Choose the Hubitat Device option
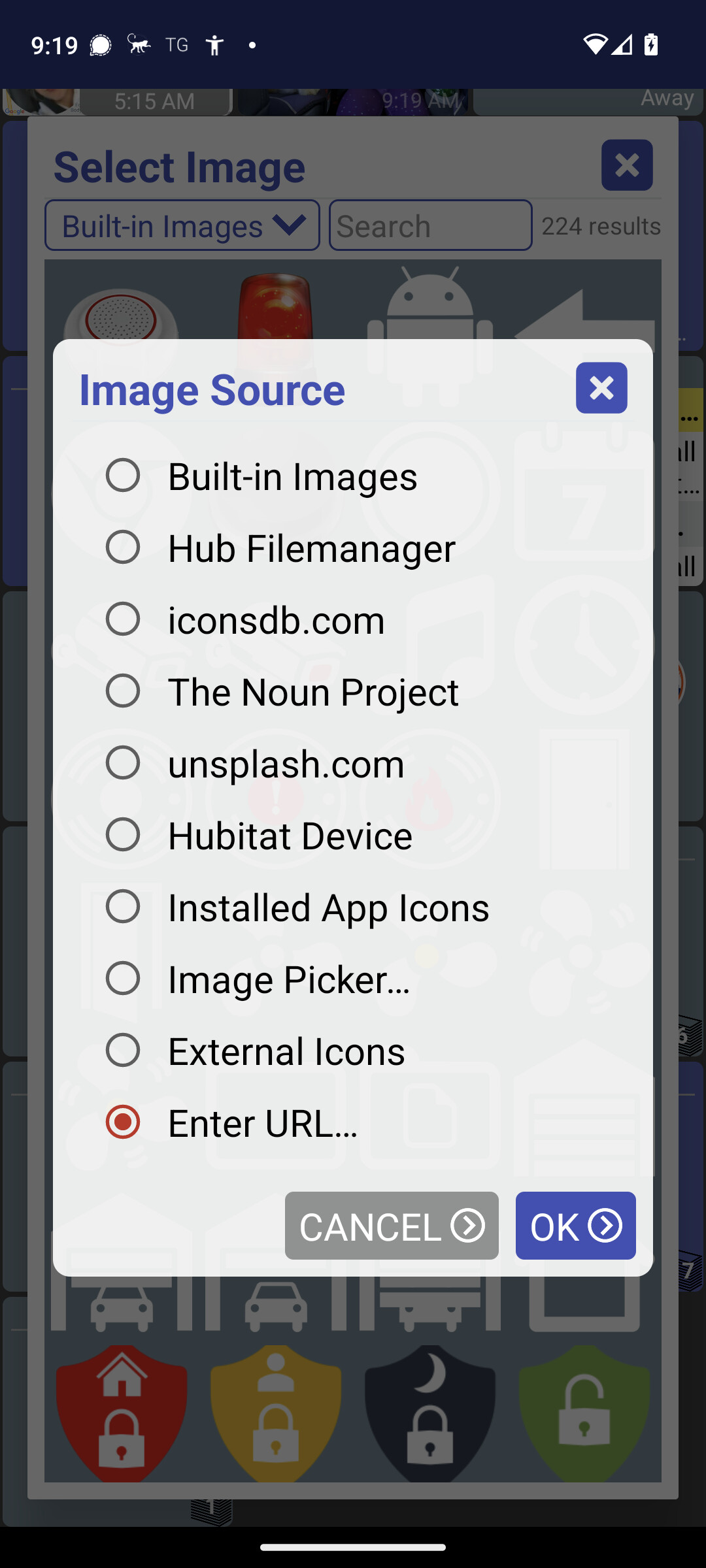Screen dimensions: 706x1568 click(x=123, y=834)
